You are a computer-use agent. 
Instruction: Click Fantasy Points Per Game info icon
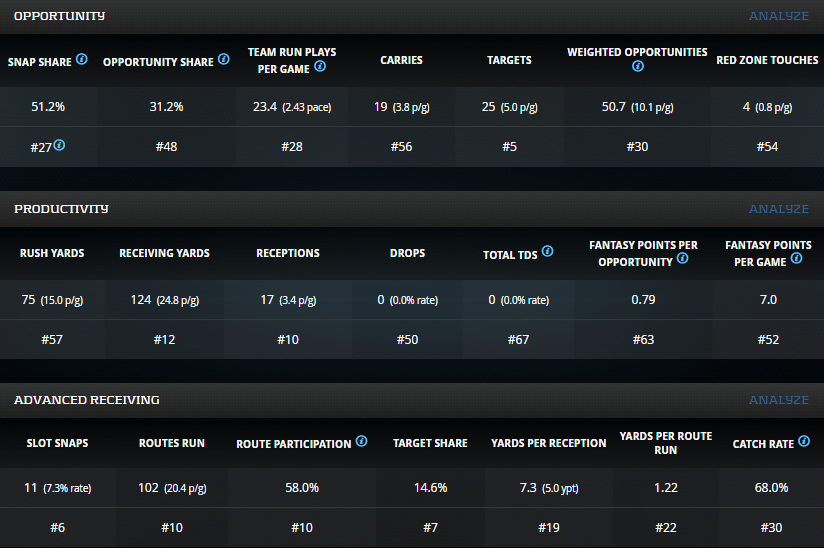coord(796,259)
